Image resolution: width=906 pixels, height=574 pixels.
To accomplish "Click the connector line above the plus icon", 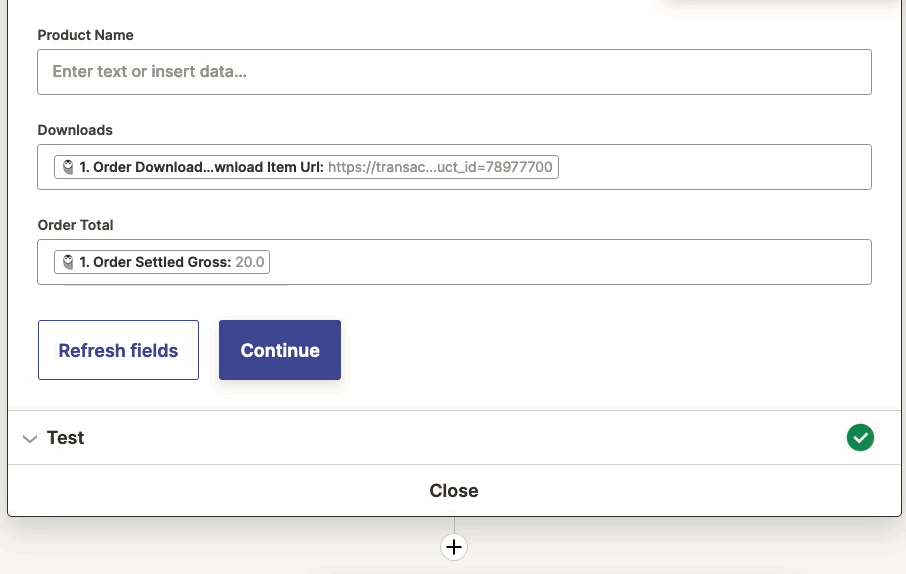I will 454,525.
